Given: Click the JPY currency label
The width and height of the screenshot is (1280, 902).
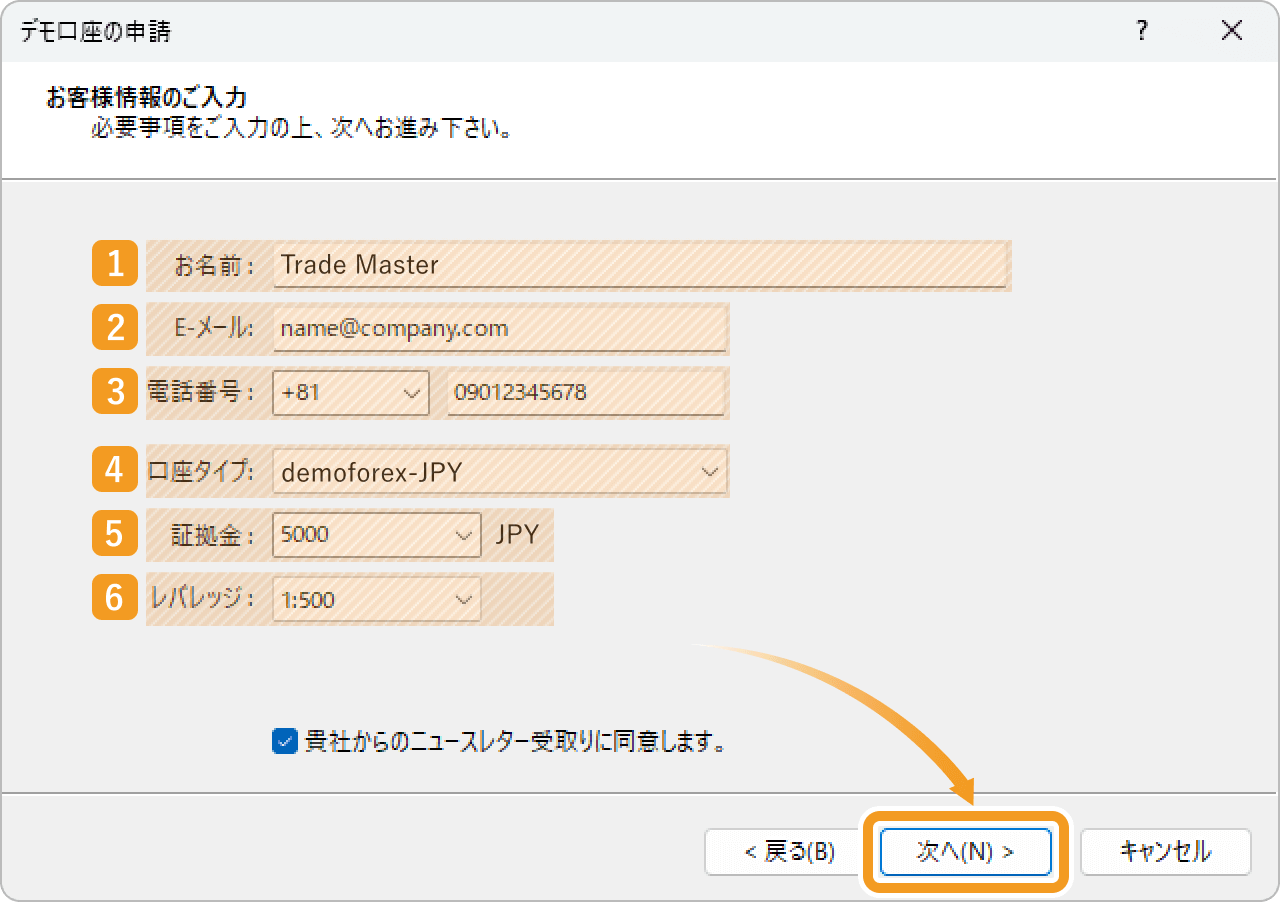Looking at the screenshot, I should point(517,535).
